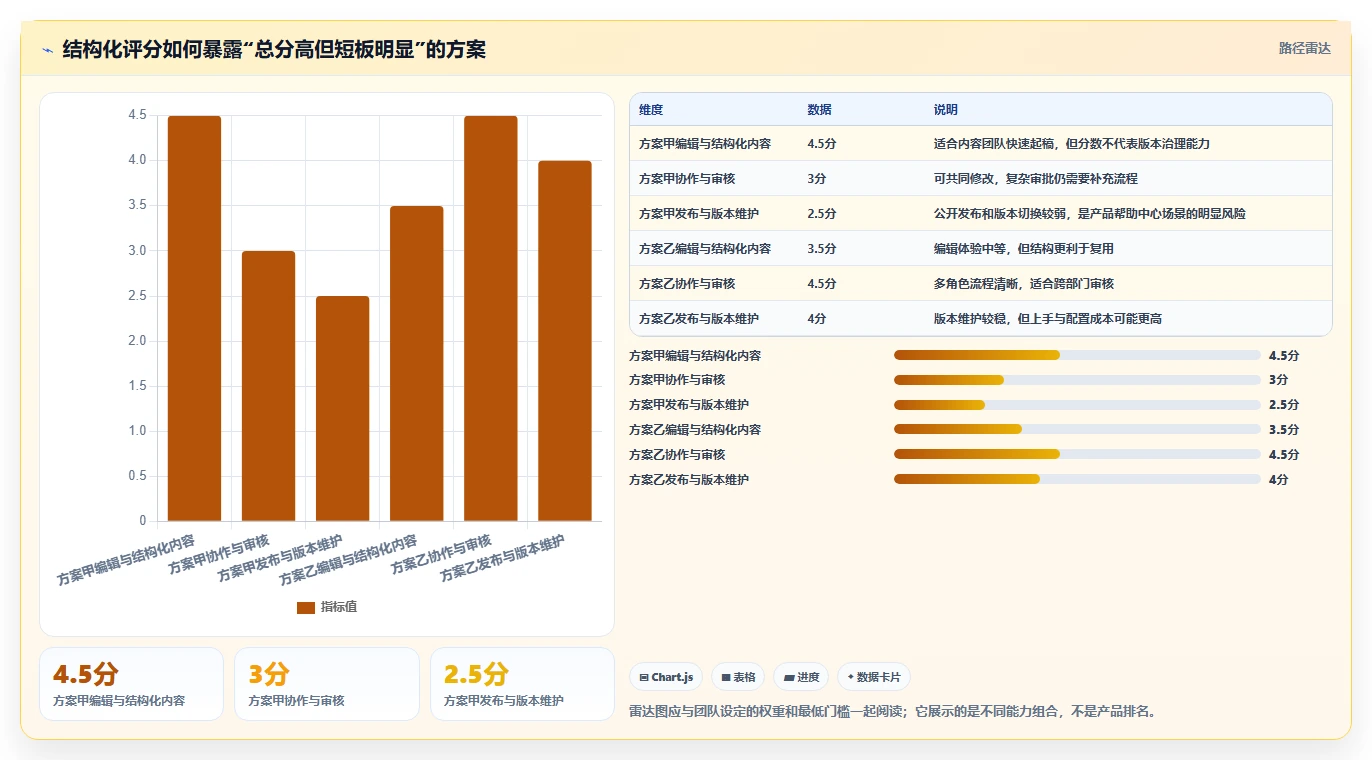
Task: Click the 表格 chip
Action: [738, 677]
